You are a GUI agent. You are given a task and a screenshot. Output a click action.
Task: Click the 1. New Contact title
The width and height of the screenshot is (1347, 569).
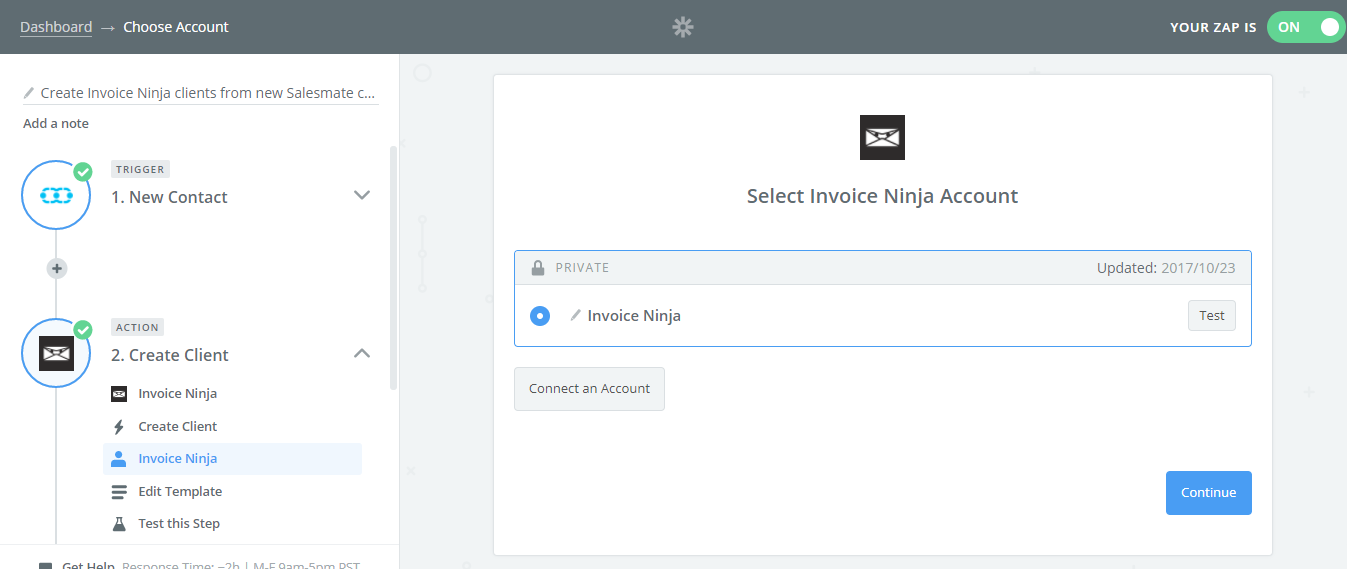(169, 197)
